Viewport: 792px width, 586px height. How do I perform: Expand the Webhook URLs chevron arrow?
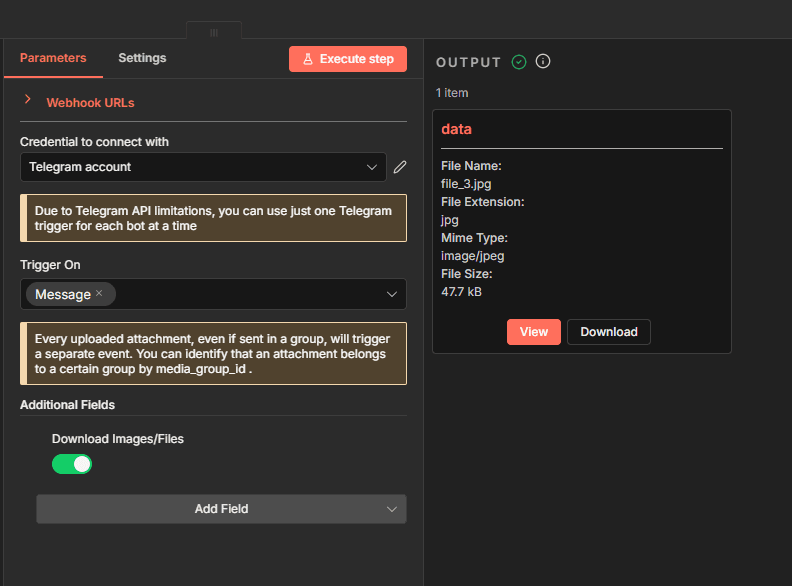28,101
